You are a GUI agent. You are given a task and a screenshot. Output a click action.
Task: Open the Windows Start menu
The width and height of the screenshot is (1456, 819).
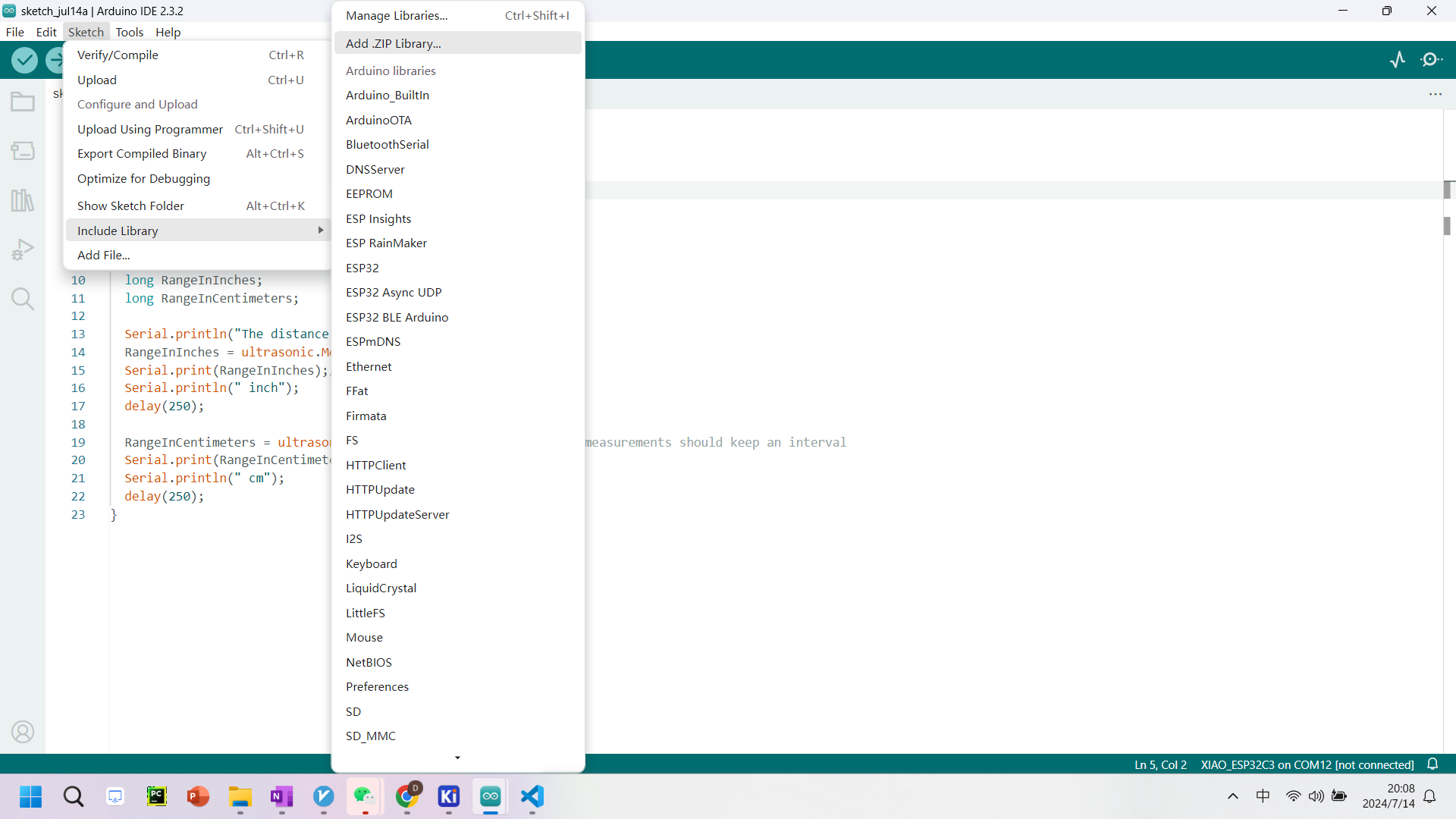[x=31, y=797]
